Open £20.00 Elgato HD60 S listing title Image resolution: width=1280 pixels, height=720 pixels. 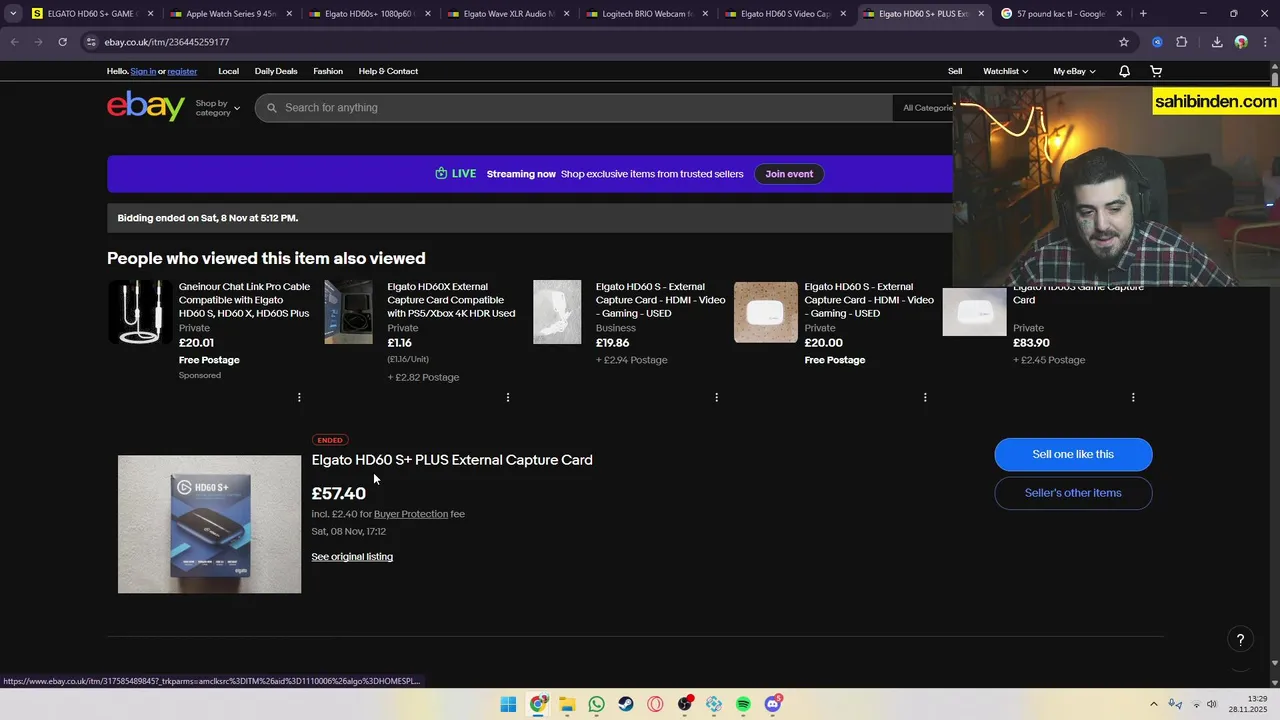click(869, 300)
